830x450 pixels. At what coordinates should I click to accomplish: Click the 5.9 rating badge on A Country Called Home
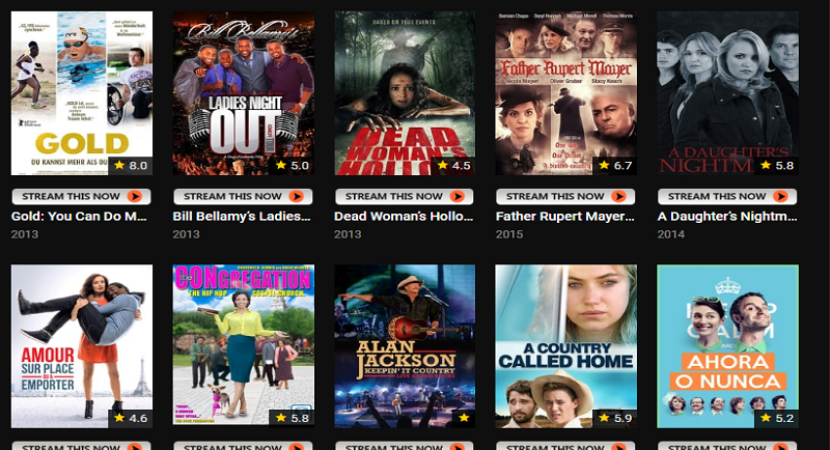coord(615,418)
